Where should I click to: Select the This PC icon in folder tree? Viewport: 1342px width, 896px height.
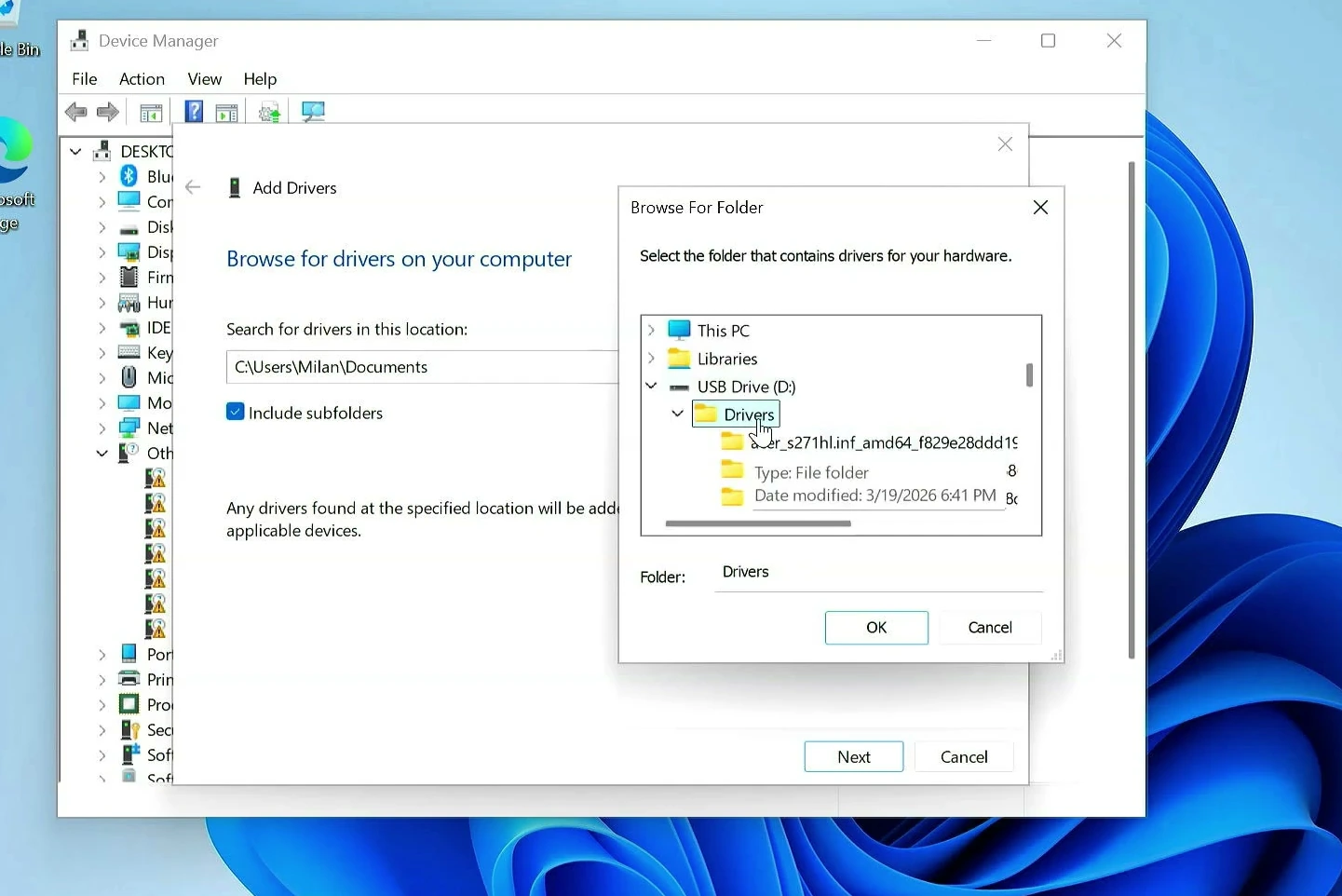[680, 330]
